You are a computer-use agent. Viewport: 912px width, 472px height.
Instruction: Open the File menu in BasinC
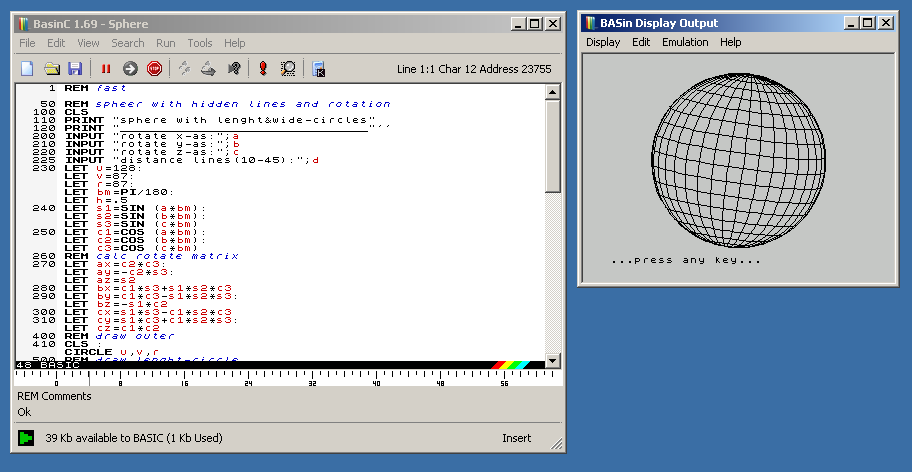point(27,43)
